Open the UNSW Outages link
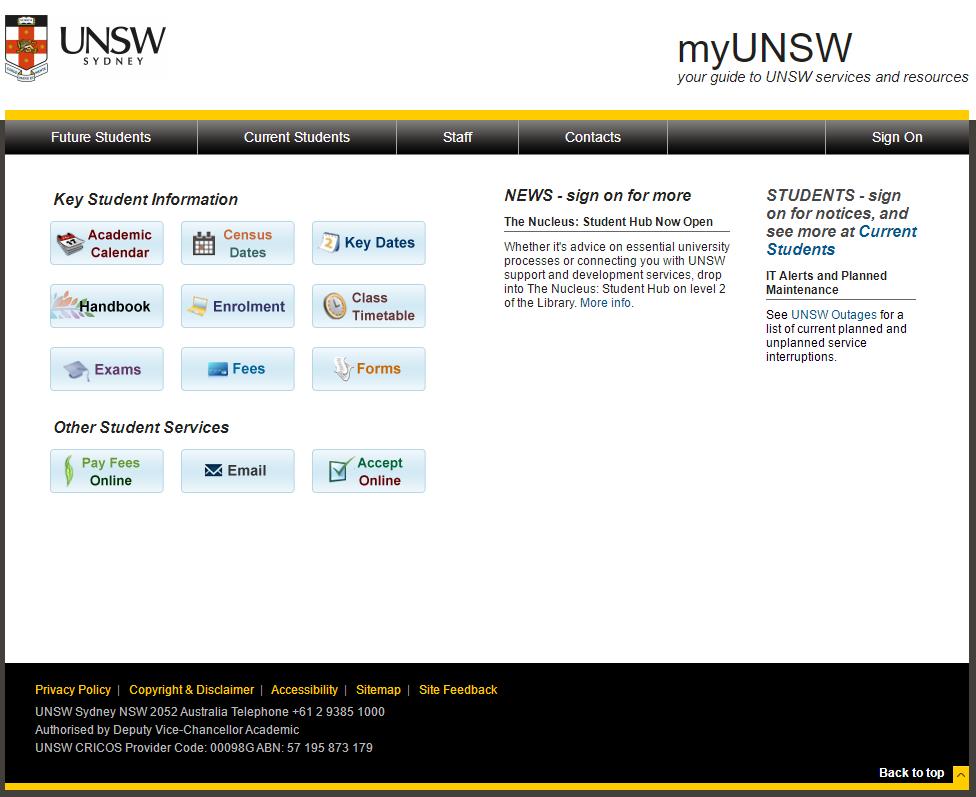This screenshot has width=976, height=797. coord(833,315)
